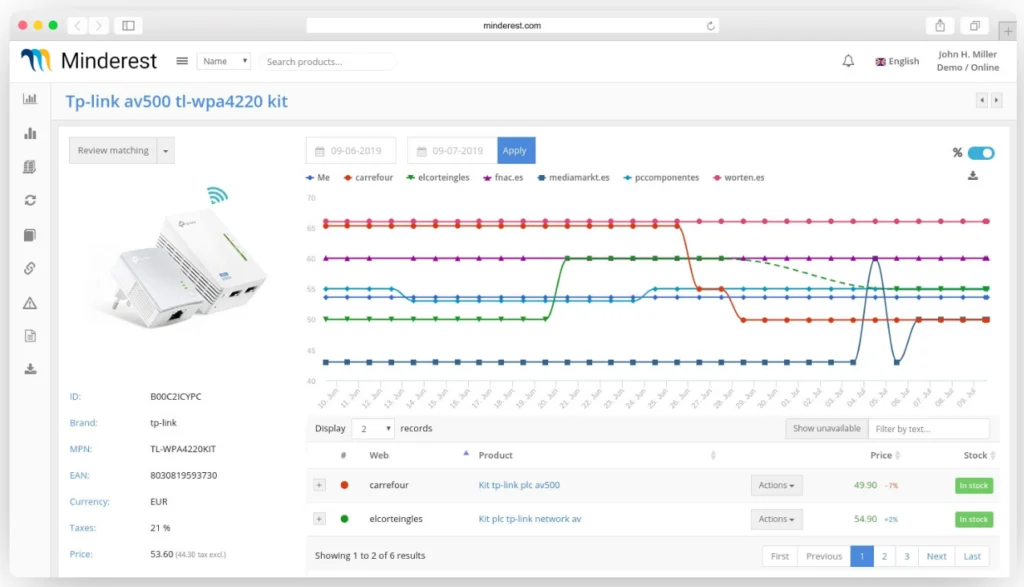The image size is (1024, 587).
Task: Click the Minderest logo
Action: (x=89, y=61)
